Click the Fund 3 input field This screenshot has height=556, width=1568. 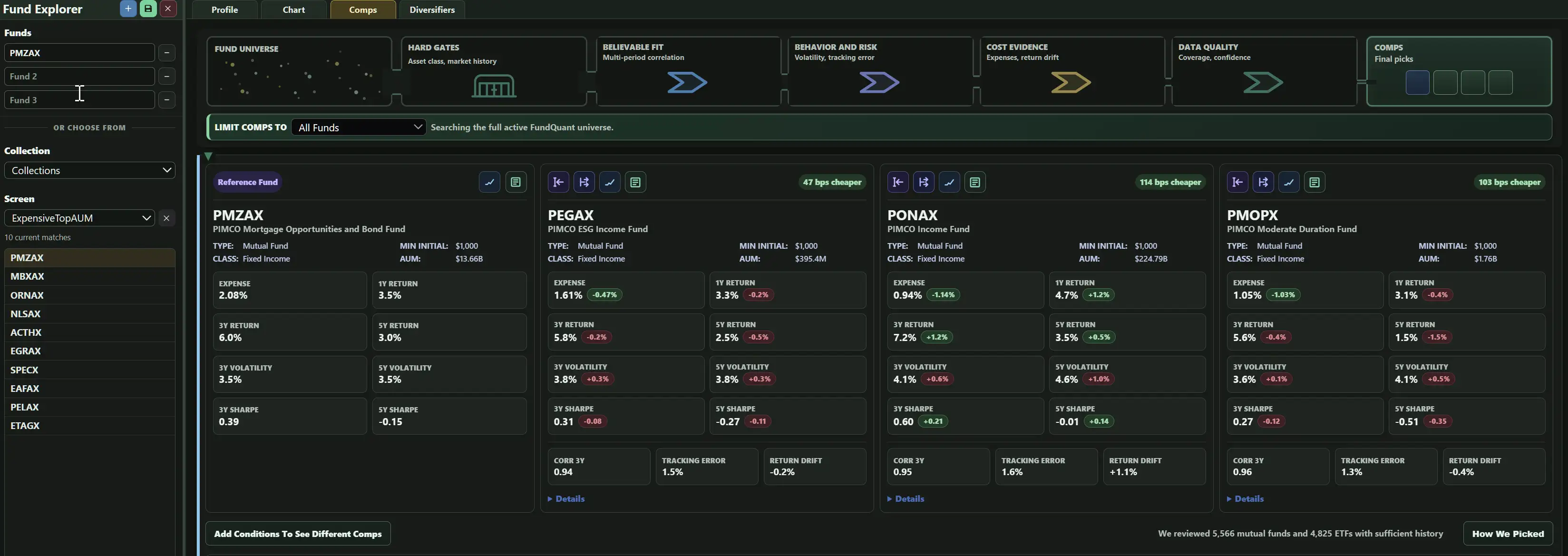point(80,100)
